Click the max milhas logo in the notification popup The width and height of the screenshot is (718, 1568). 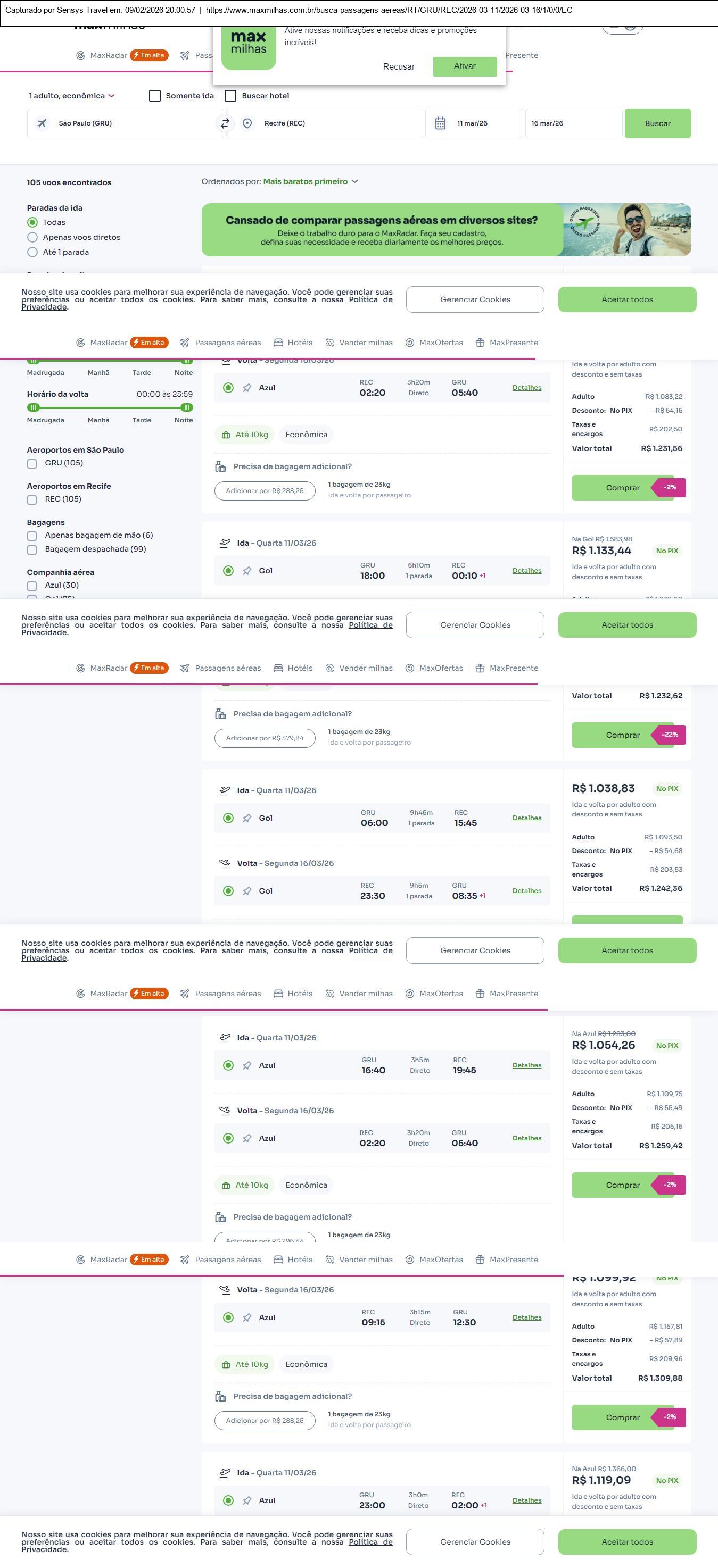click(x=249, y=47)
